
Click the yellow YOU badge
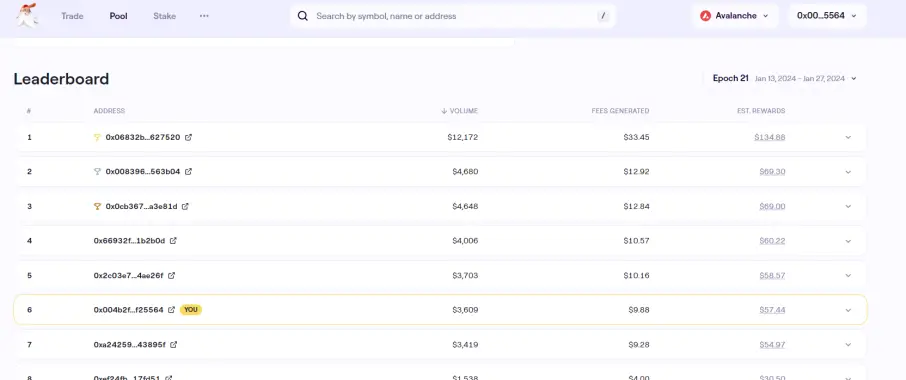click(191, 310)
